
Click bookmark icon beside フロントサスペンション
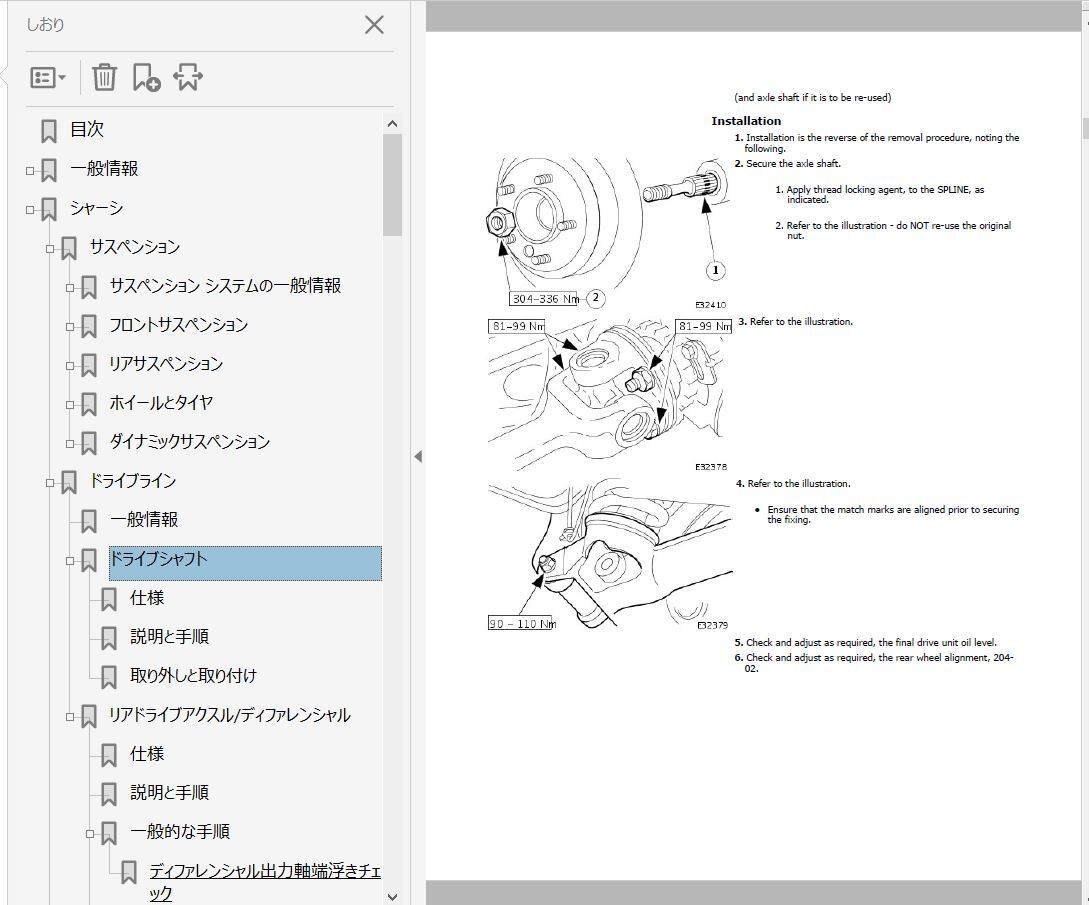[89, 326]
